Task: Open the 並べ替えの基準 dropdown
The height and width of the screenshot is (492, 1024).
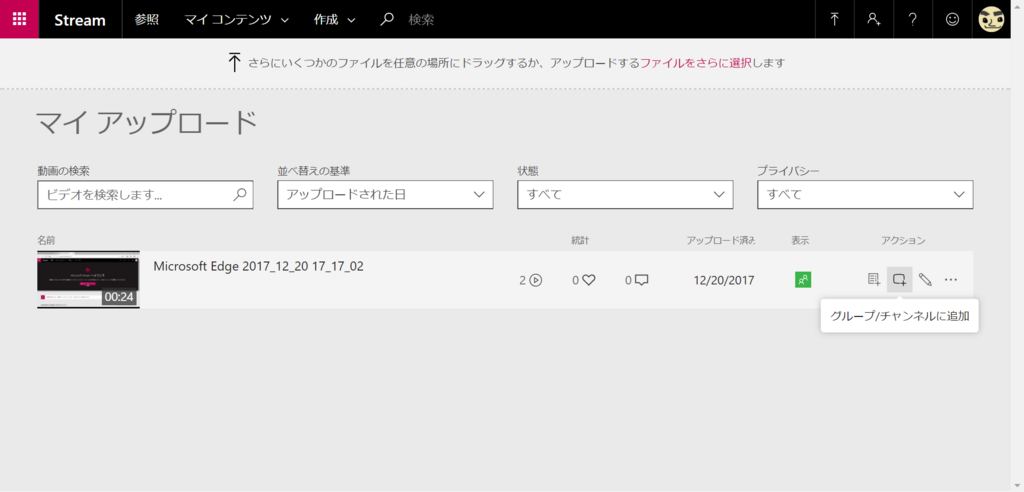Action: coord(385,195)
